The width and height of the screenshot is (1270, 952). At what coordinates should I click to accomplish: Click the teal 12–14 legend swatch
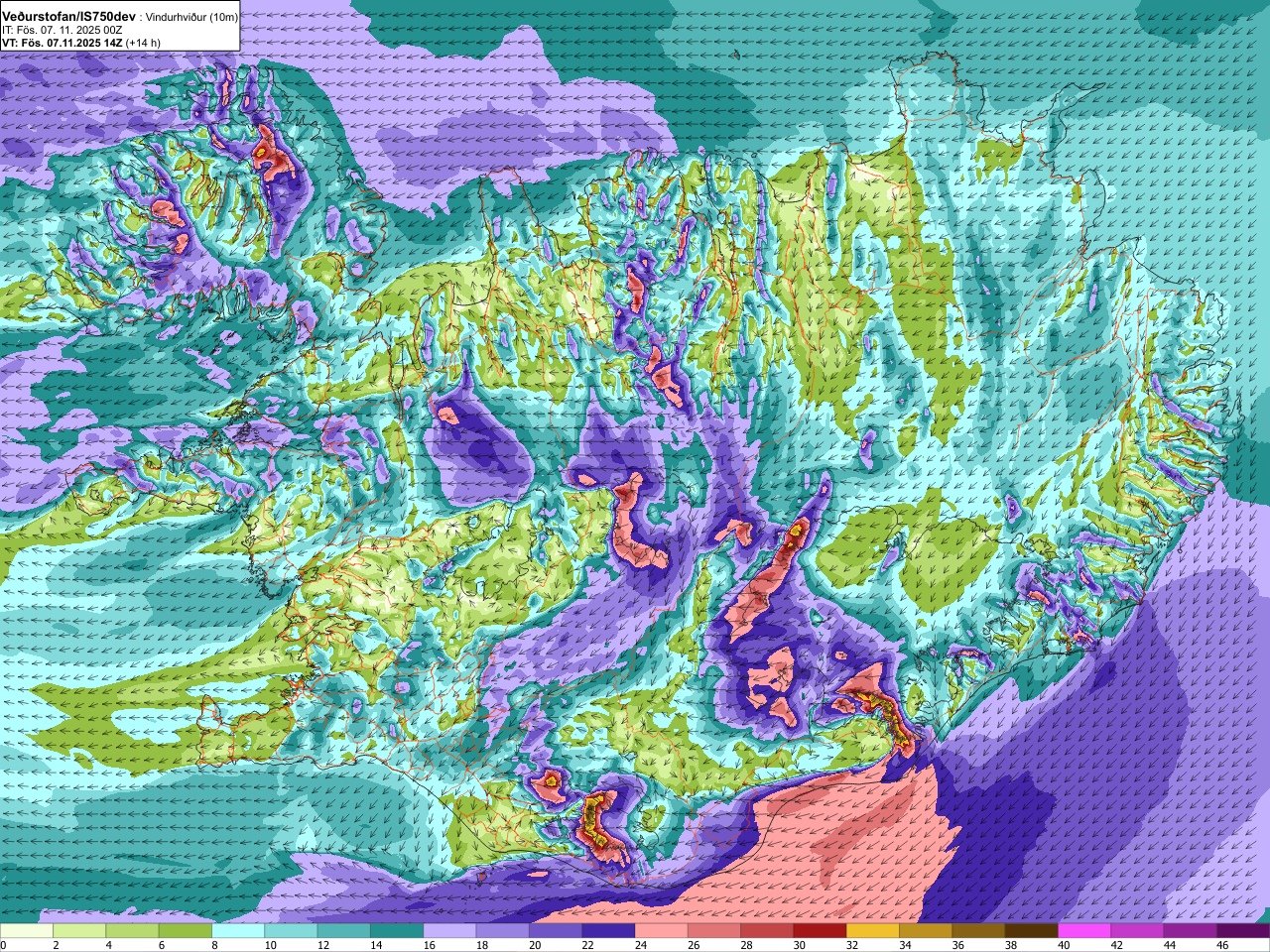(x=344, y=932)
